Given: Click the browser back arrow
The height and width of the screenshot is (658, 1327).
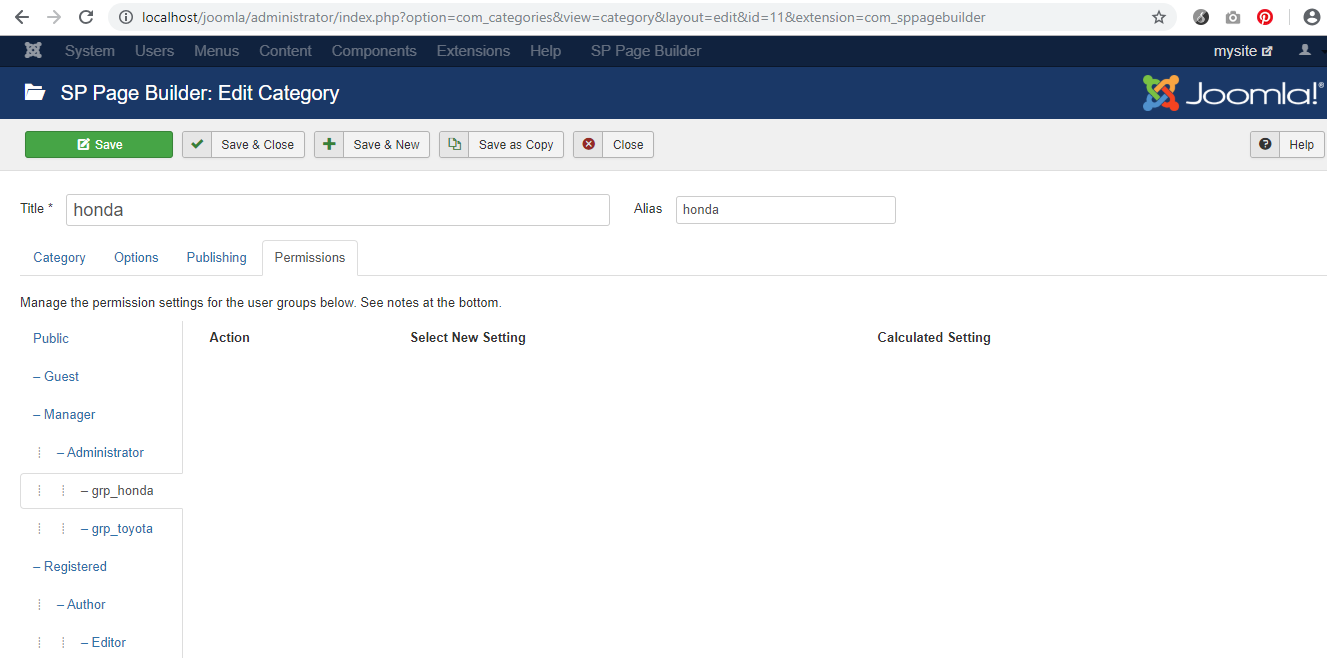Looking at the screenshot, I should pyautogui.click(x=22, y=17).
